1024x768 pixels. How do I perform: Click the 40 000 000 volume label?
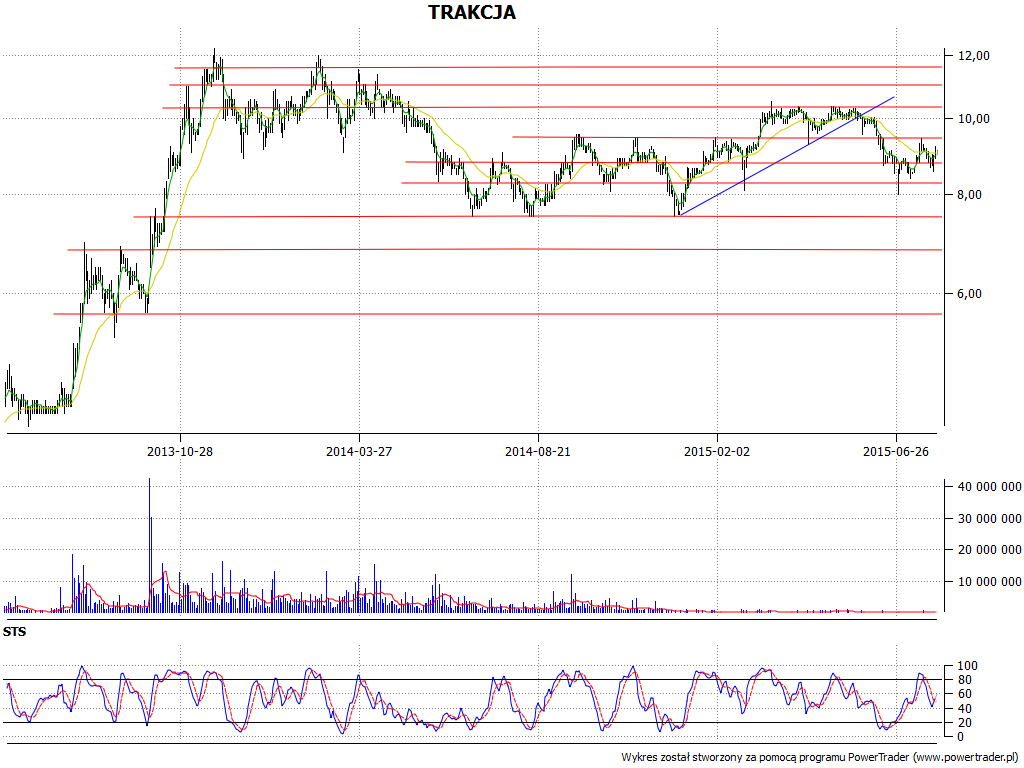click(988, 487)
